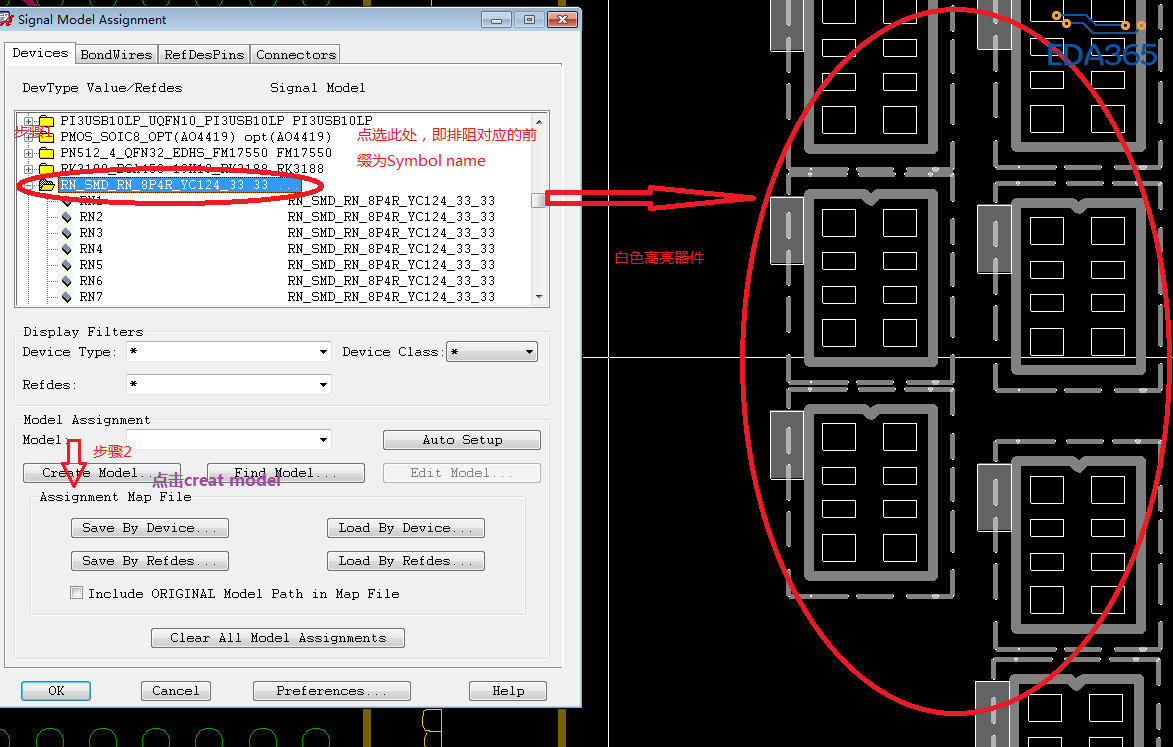Open the Device Class dropdown
This screenshot has width=1173, height=747.
(530, 352)
